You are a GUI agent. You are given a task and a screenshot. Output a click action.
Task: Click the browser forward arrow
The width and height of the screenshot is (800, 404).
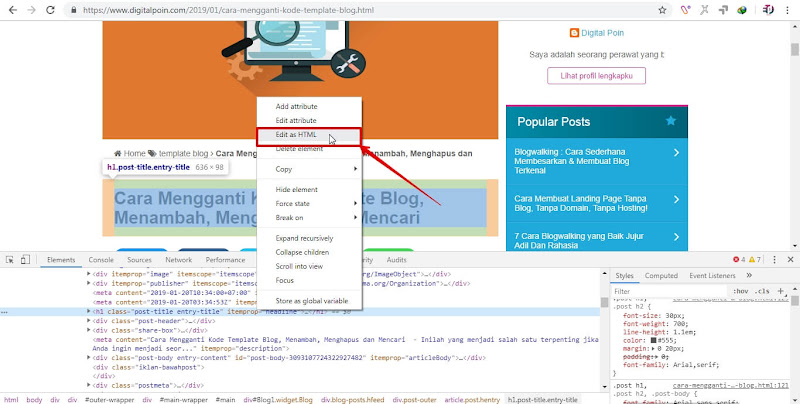(32, 10)
